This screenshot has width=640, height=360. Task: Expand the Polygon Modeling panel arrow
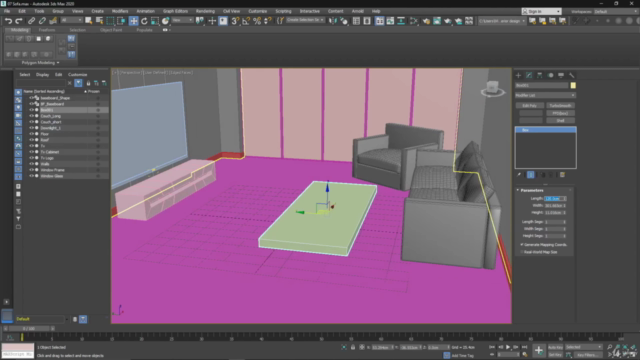pos(58,63)
